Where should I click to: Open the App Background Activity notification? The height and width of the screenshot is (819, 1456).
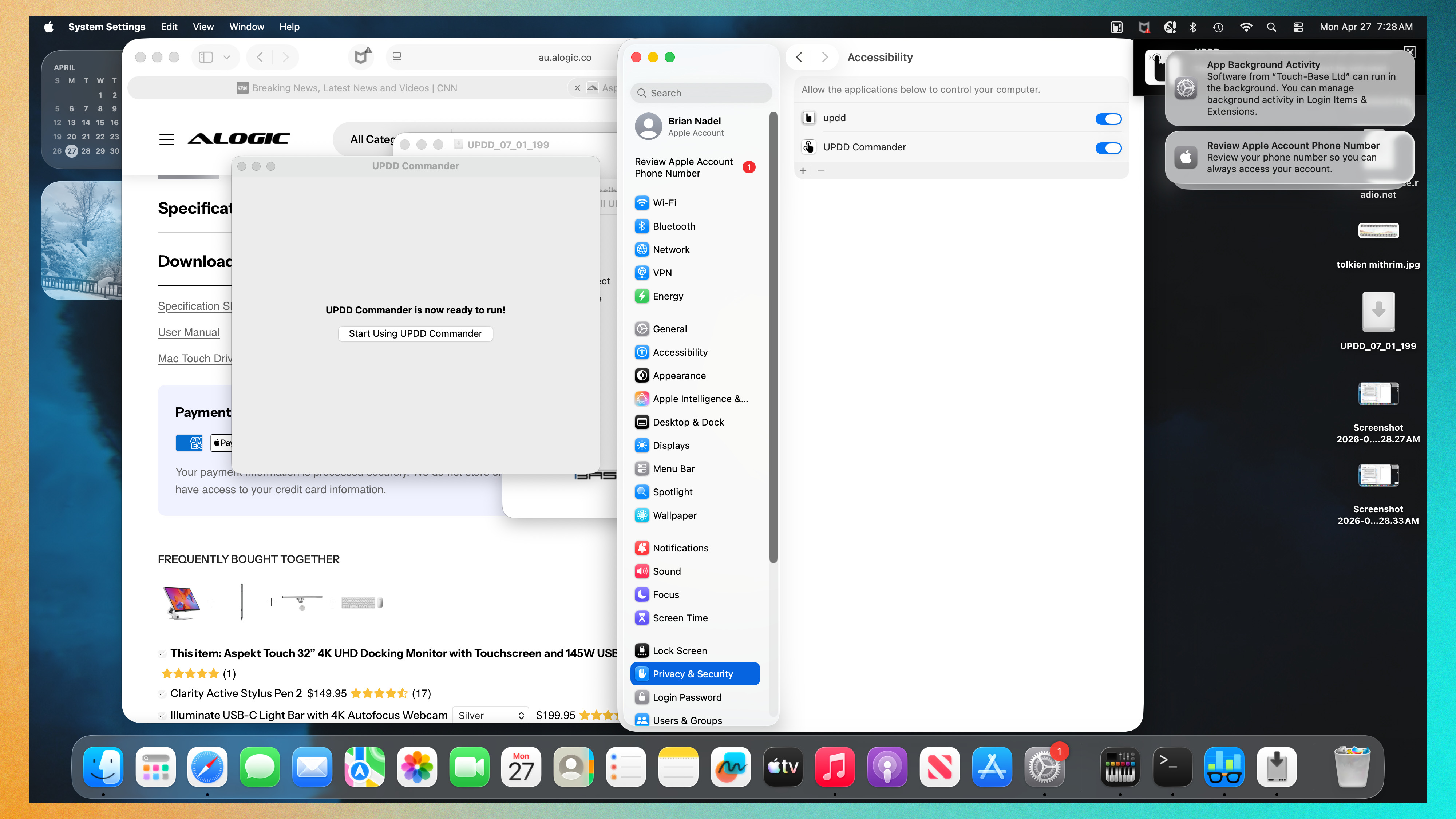(1290, 88)
